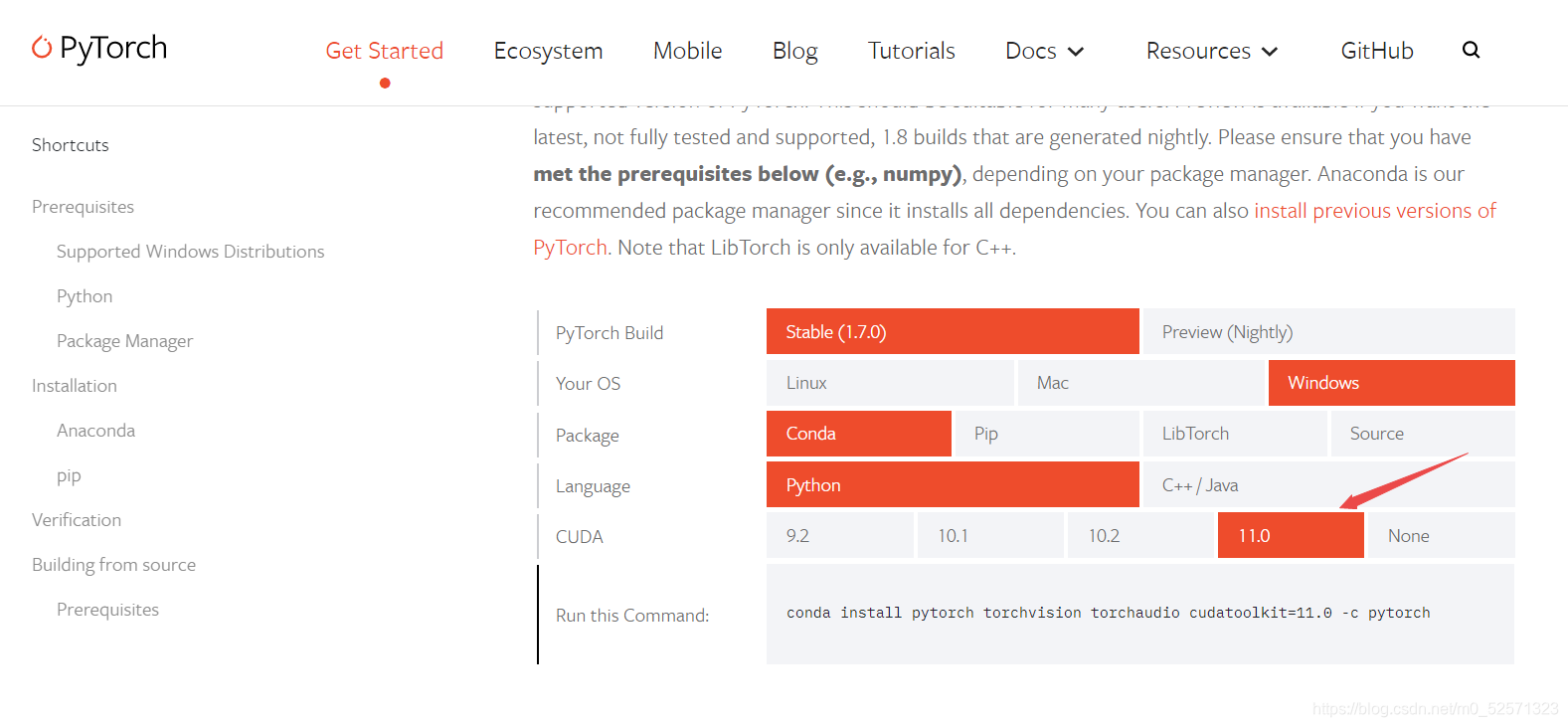Jump to the Python shortcut

(x=85, y=296)
